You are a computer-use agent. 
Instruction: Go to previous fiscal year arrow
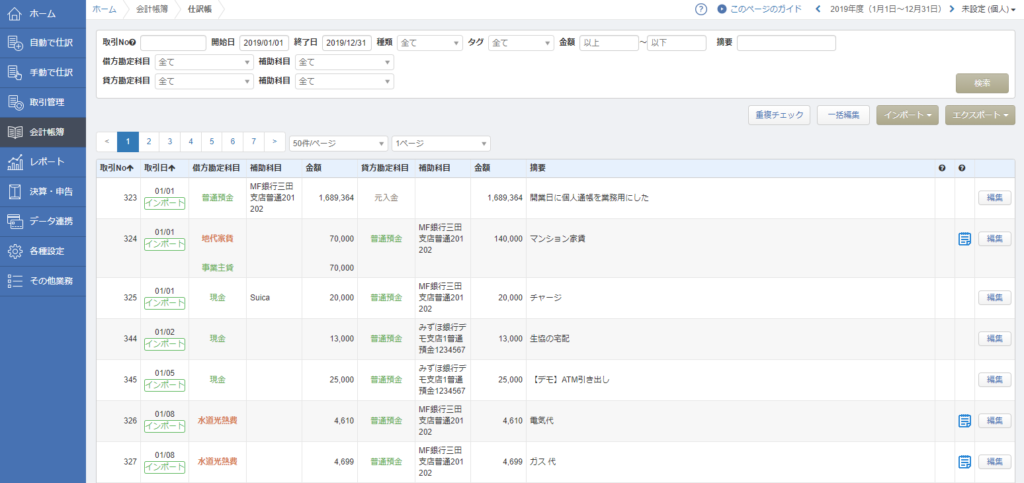(x=818, y=9)
